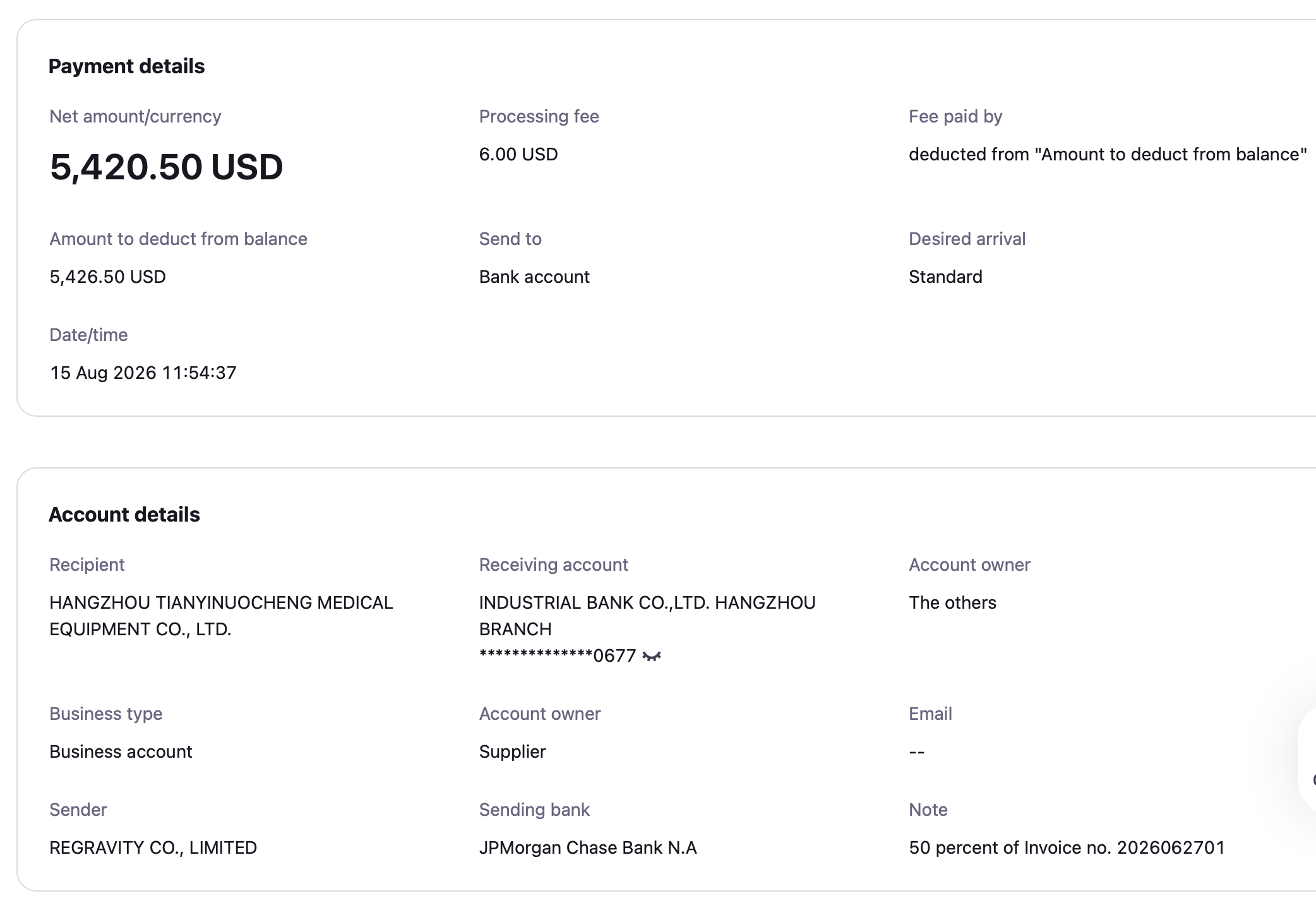The width and height of the screenshot is (1316, 903).
Task: Select the REGRAVITY CO., LIMITED sender
Action: [153, 847]
